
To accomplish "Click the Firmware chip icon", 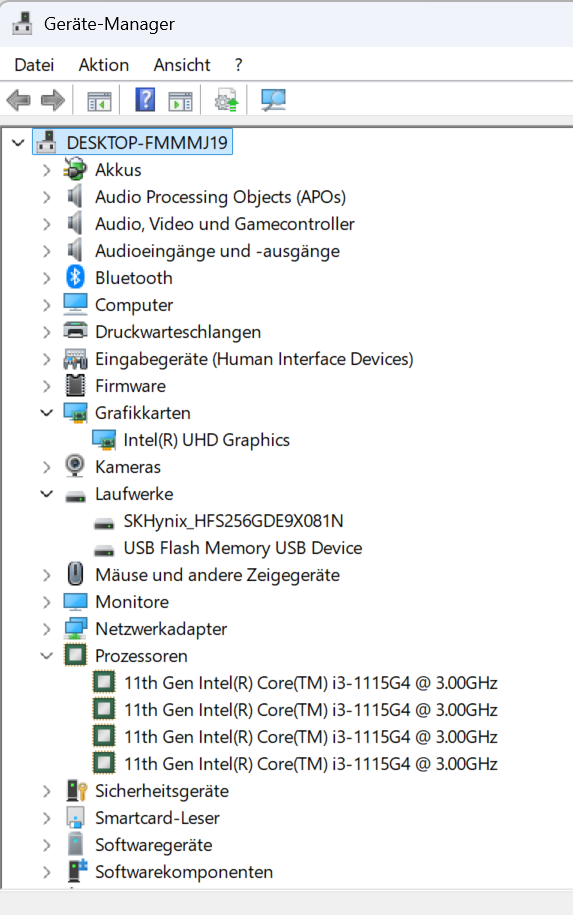I will point(75,385).
